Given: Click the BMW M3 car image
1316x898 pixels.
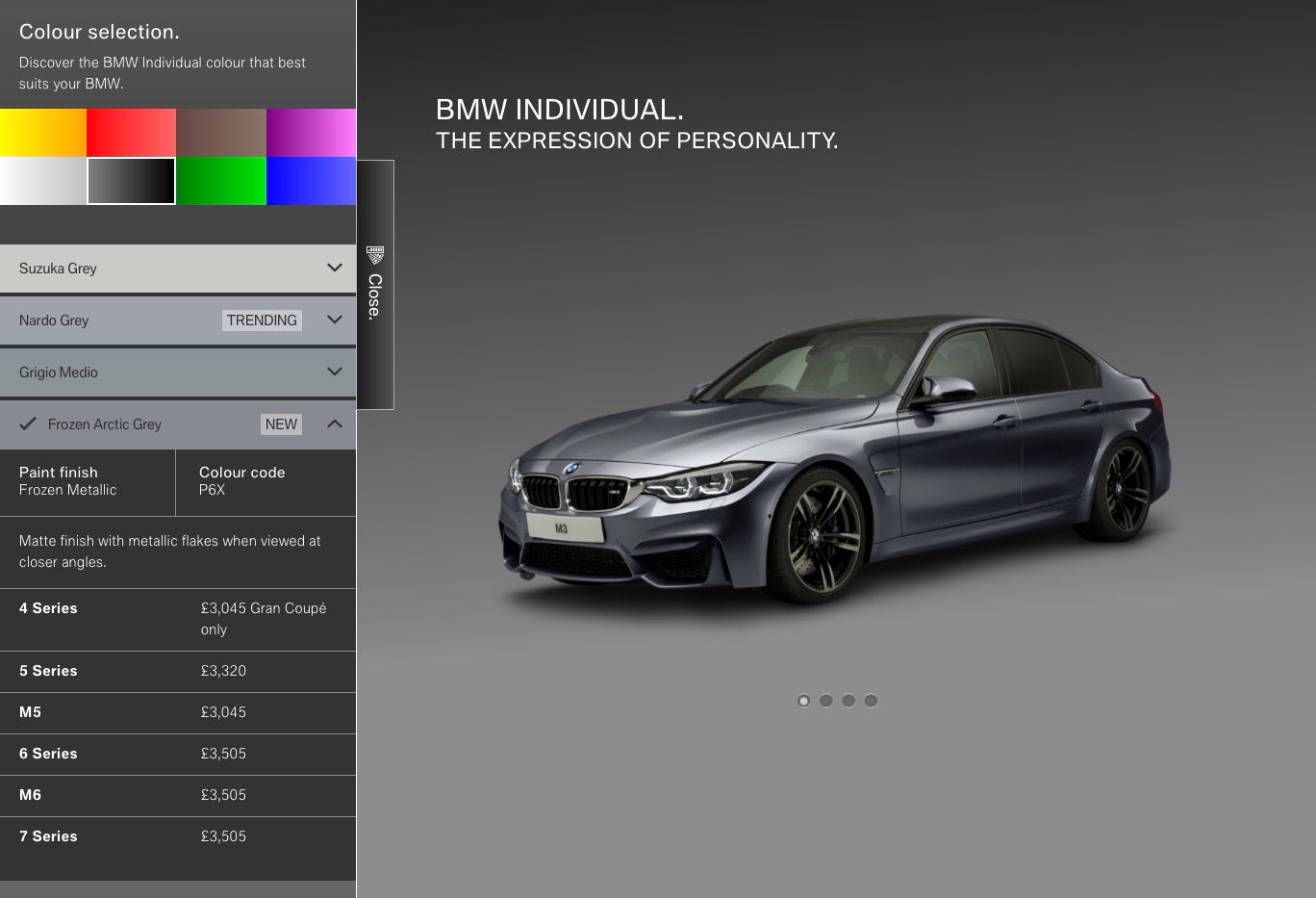Looking at the screenshot, I should 835,459.
